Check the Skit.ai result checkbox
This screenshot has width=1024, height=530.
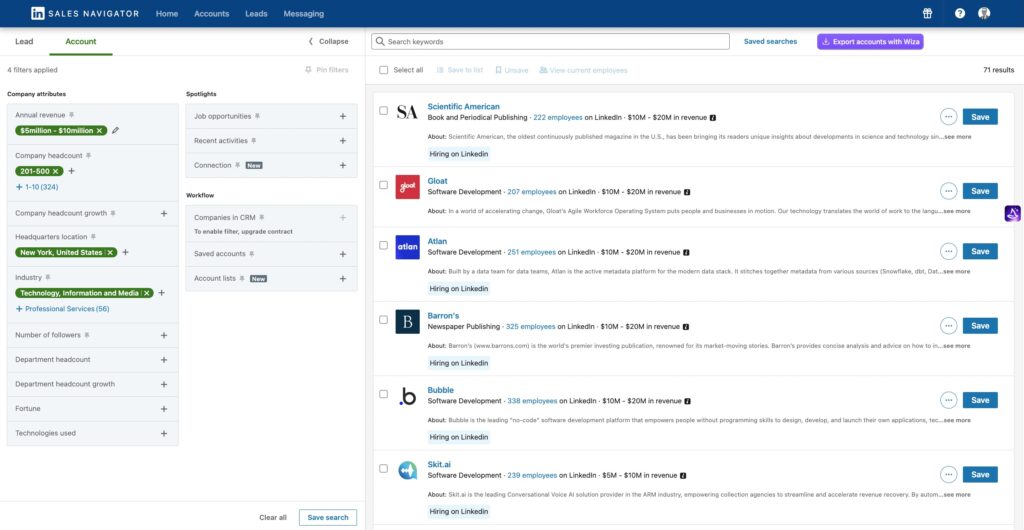pyautogui.click(x=383, y=468)
